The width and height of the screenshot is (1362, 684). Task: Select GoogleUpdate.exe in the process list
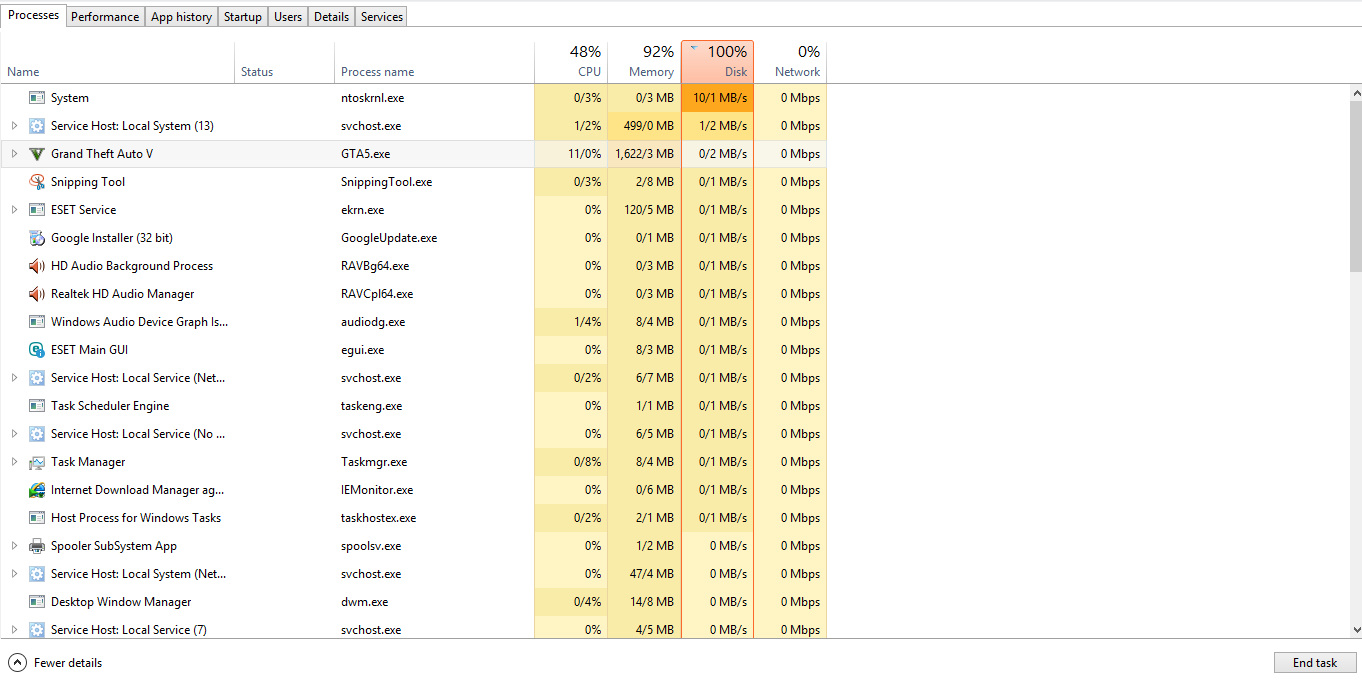pos(389,238)
